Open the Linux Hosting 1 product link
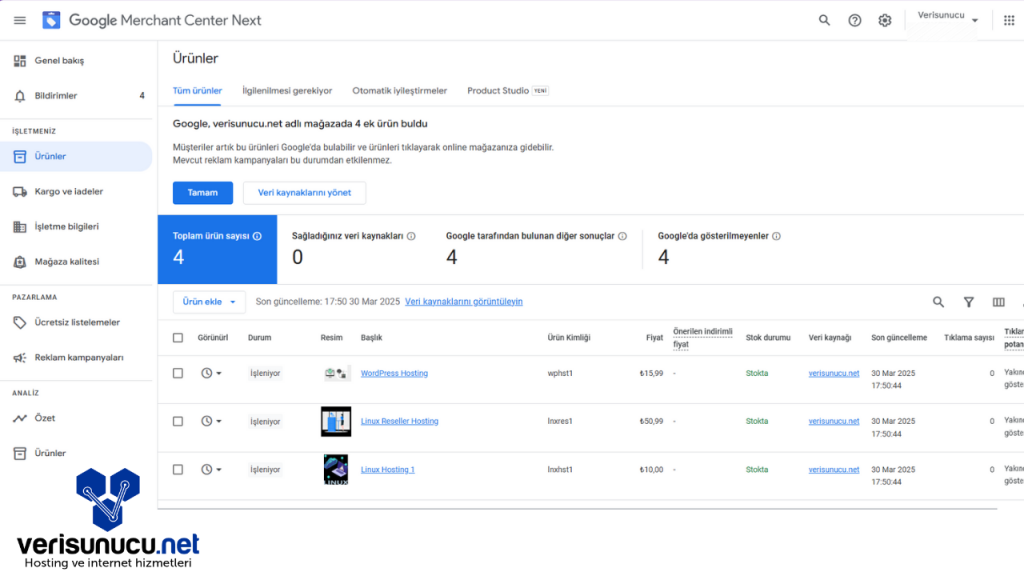 387,470
